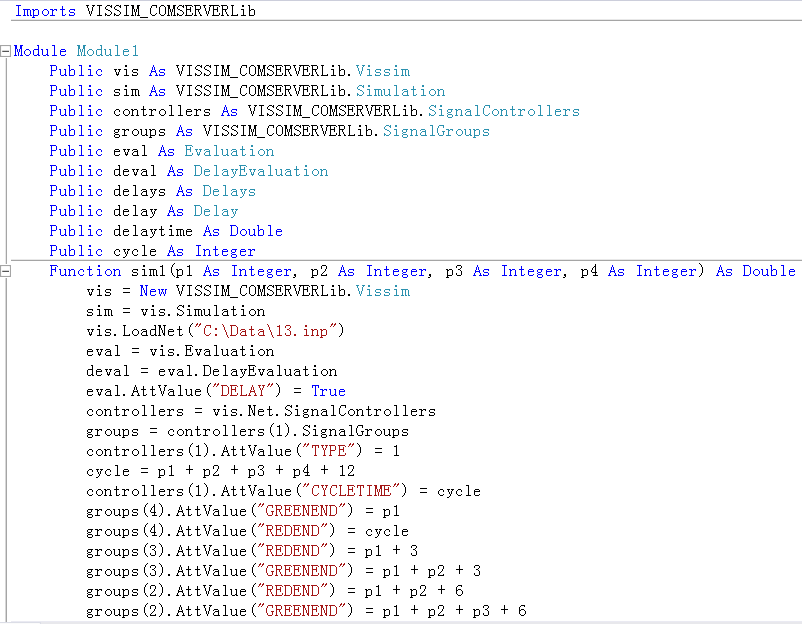This screenshot has height=624, width=802.
Task: Collapse the Module1 block
Action: point(6,51)
